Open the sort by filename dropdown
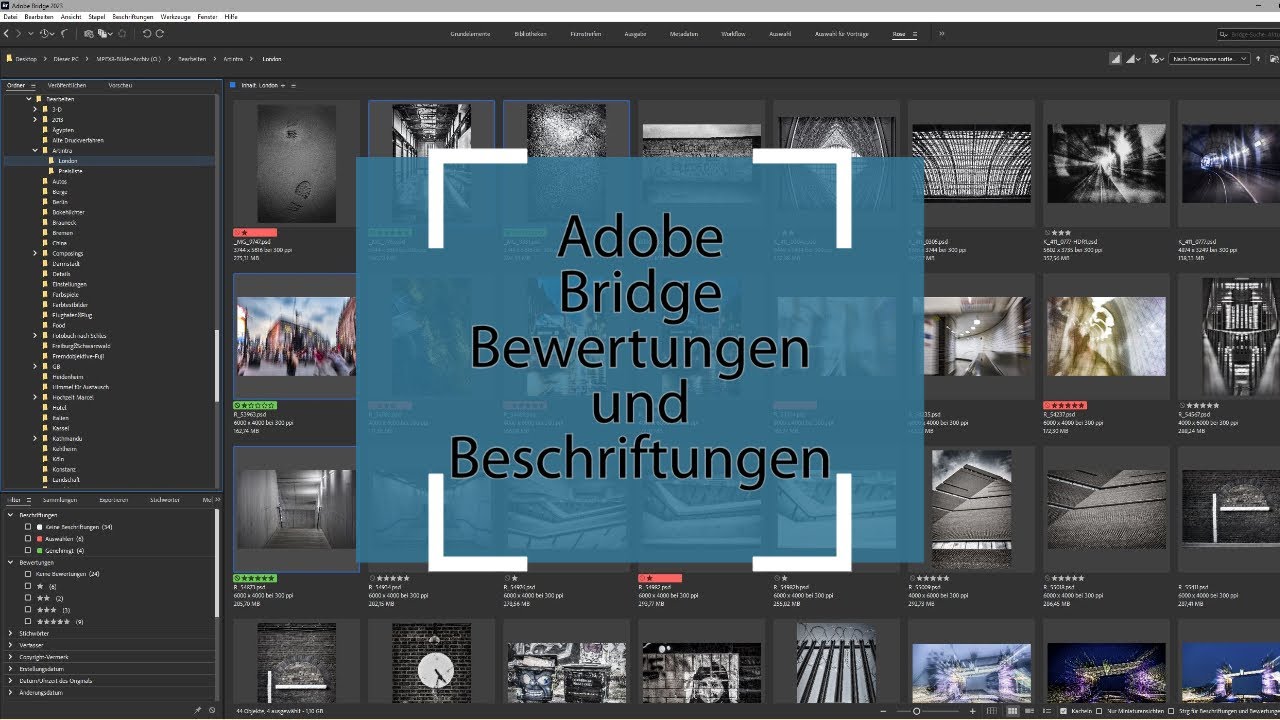The height and width of the screenshot is (720, 1280). (1210, 59)
